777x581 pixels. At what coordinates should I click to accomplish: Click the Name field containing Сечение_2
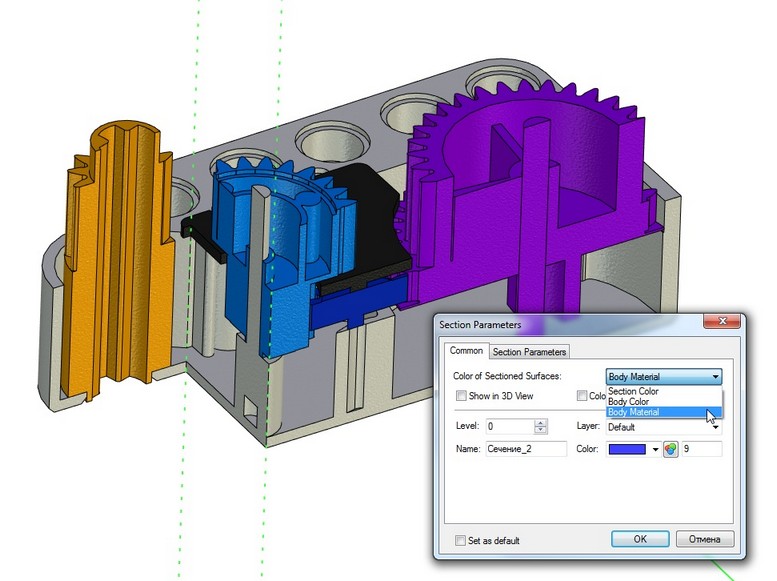[525, 450]
